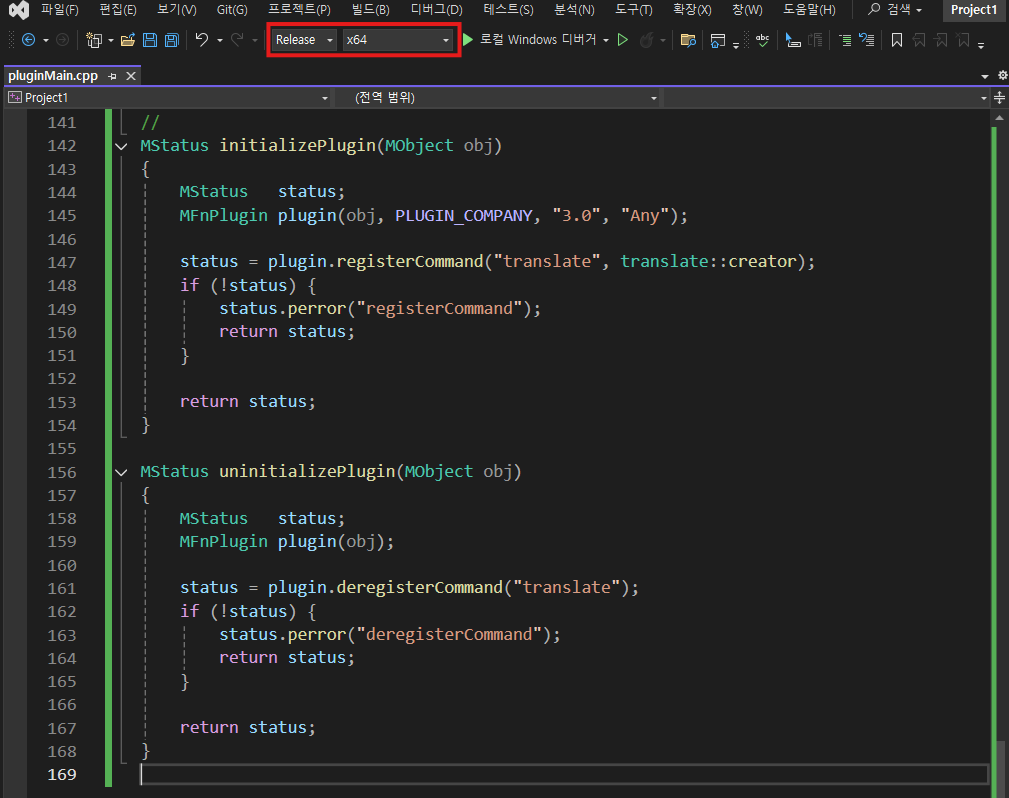Start debugging with the solid green play icon
This screenshot has height=798, width=1009.
click(468, 40)
